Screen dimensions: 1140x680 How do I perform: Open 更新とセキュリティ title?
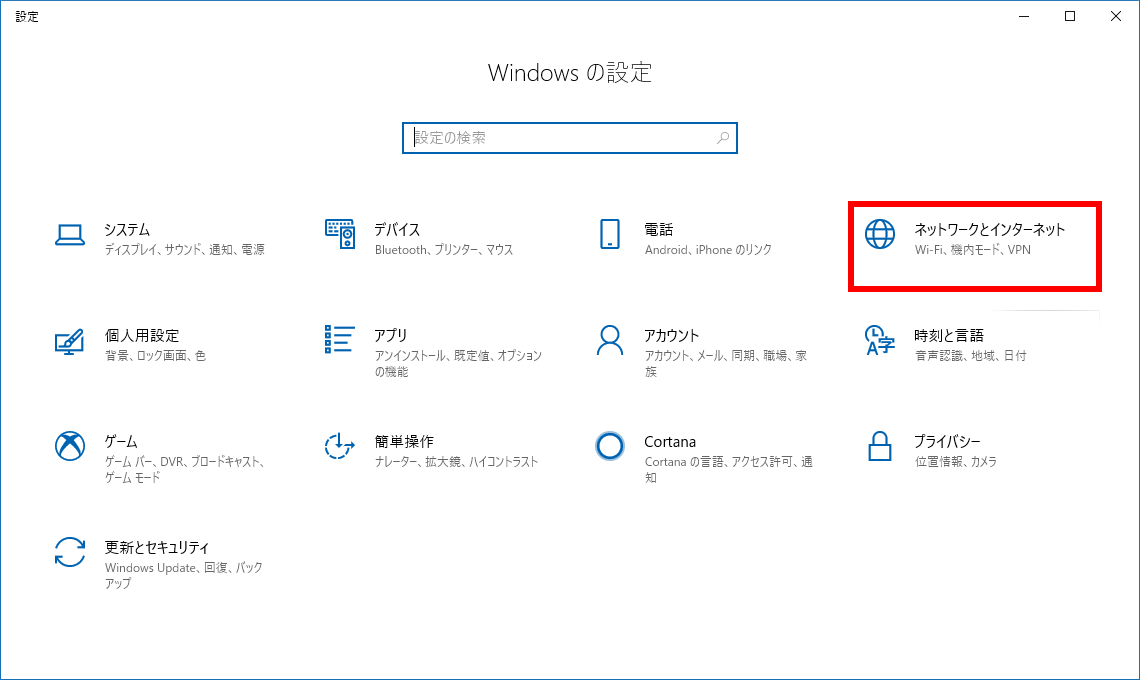(x=157, y=547)
